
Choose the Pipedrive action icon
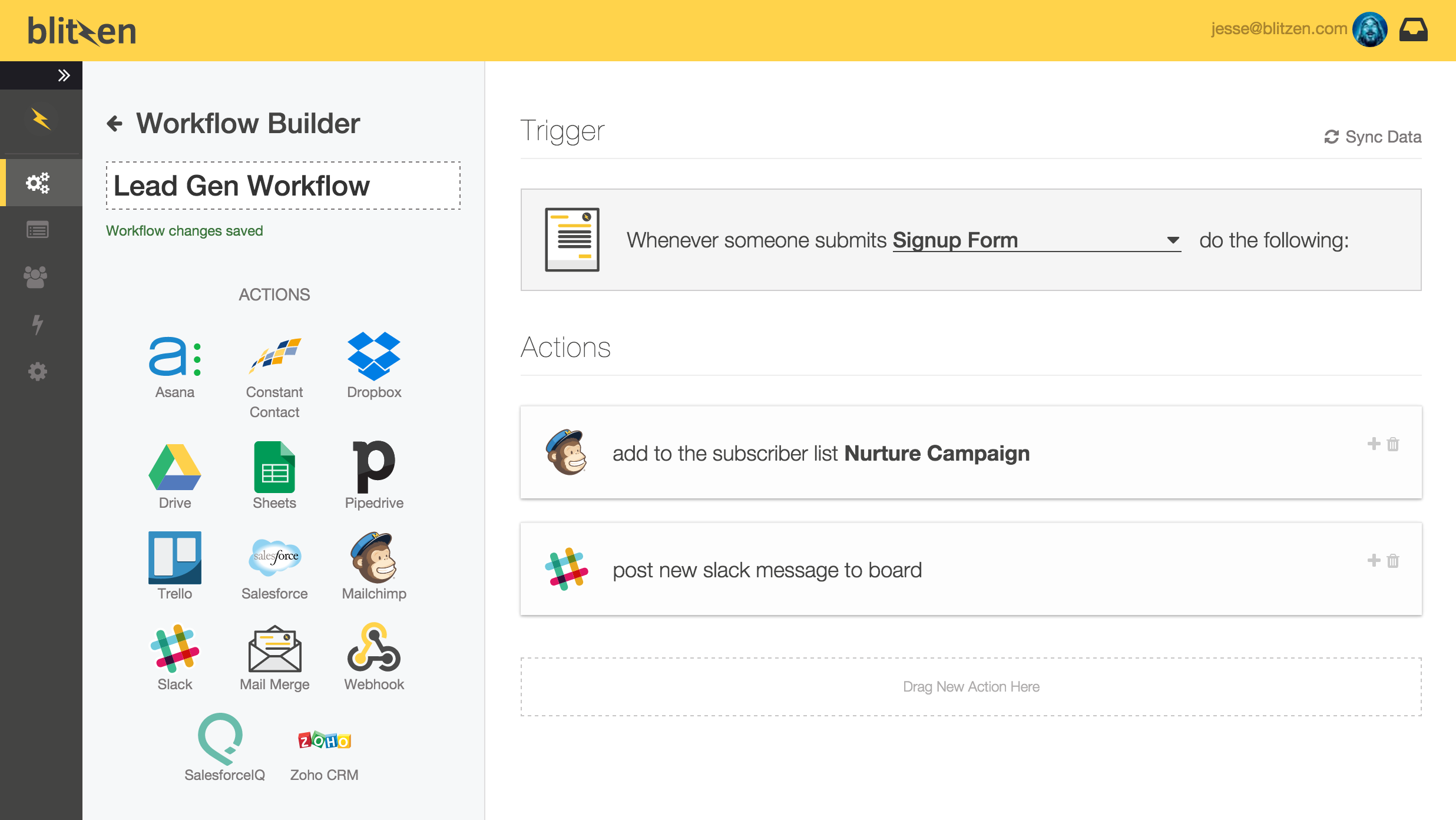click(373, 467)
